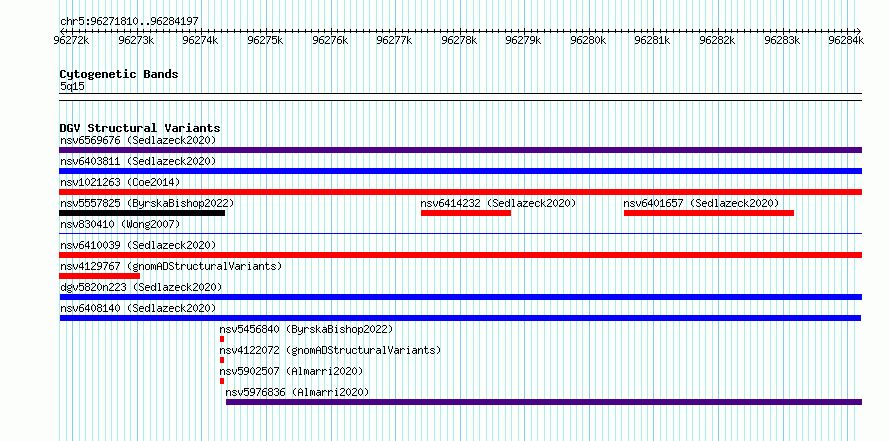Image resolution: width=890 pixels, height=441 pixels.
Task: Click the chr5:96271810..96284197 region label
Action: (x=129, y=22)
